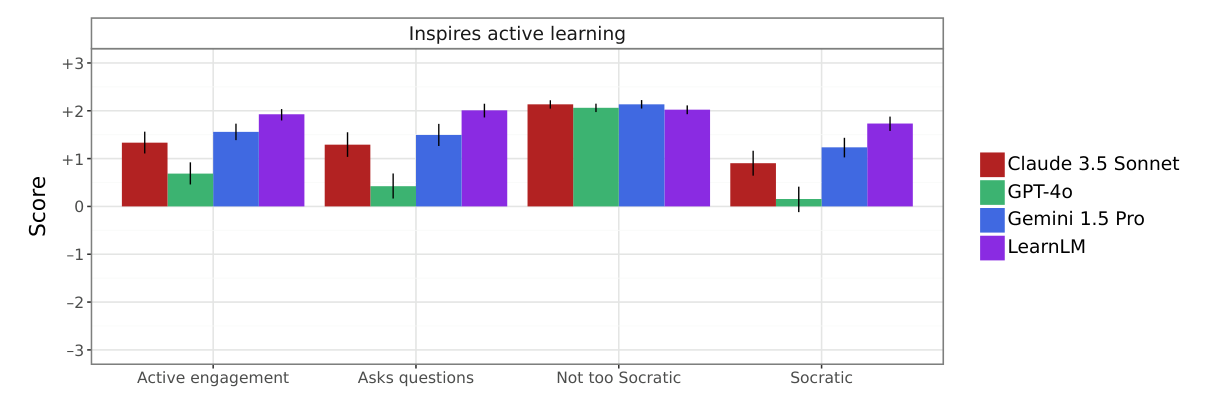Select the GPT-4o legend label

pos(1042,192)
